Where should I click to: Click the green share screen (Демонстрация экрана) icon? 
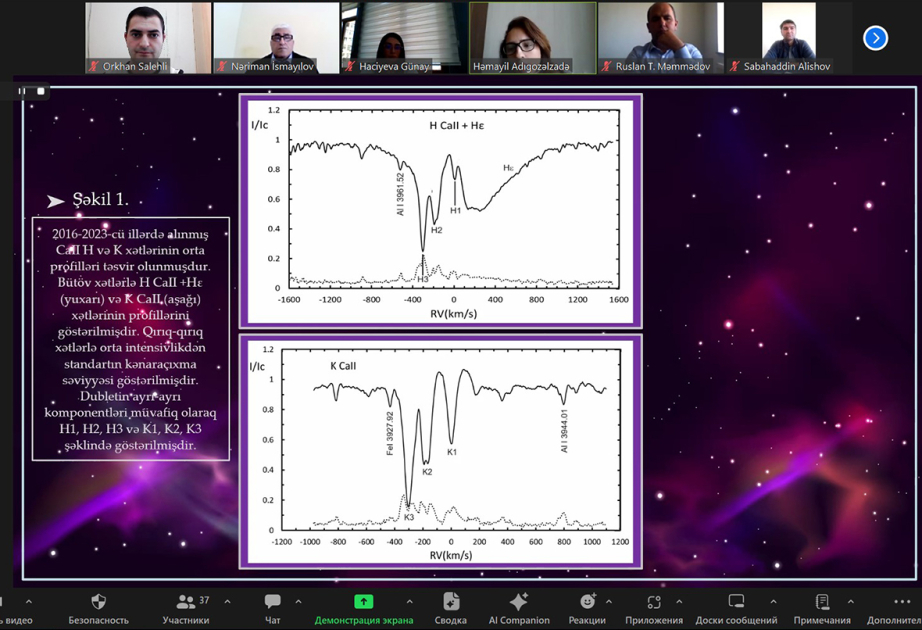363,601
